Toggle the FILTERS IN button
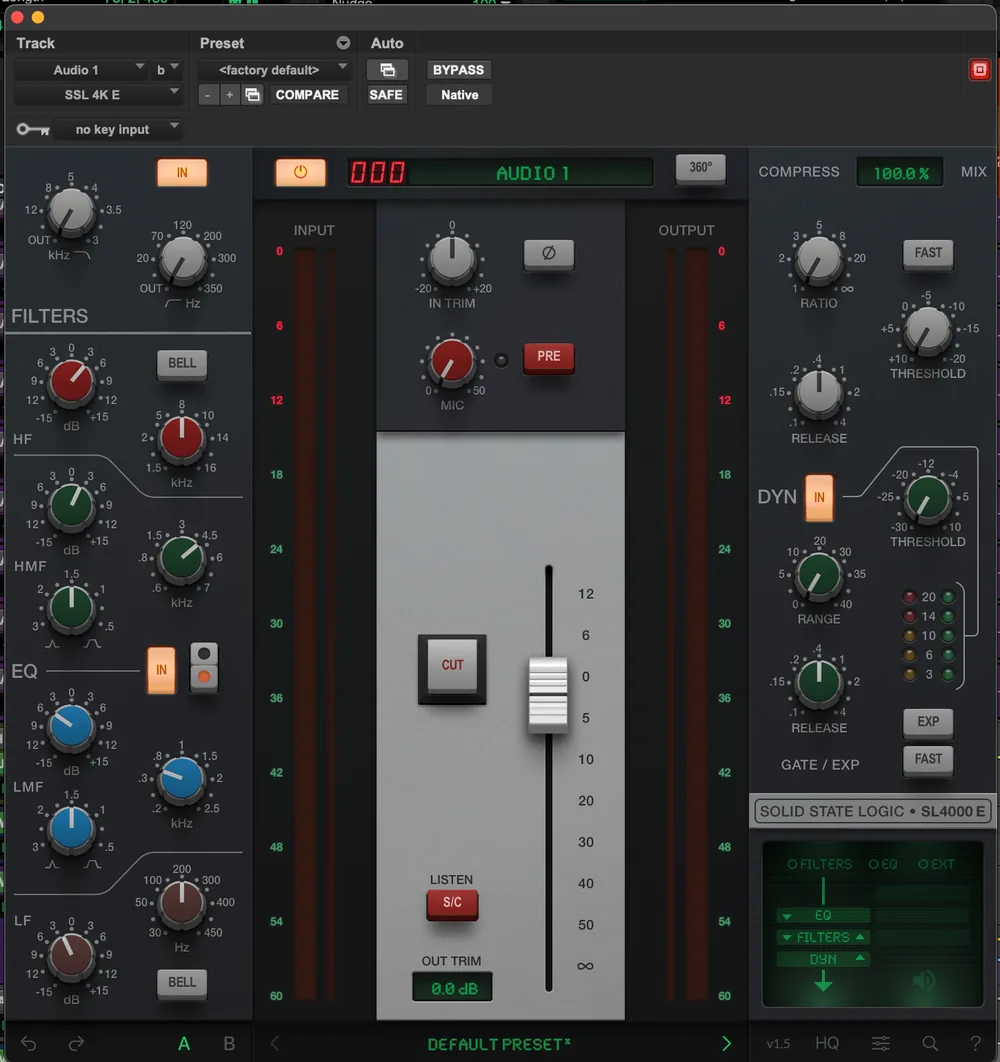Viewport: 1000px width, 1062px height. (182, 173)
